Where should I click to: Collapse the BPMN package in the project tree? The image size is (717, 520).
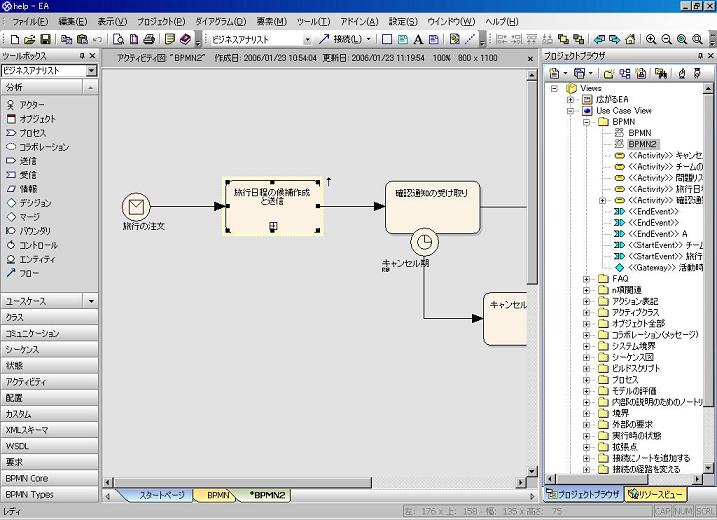(587, 121)
